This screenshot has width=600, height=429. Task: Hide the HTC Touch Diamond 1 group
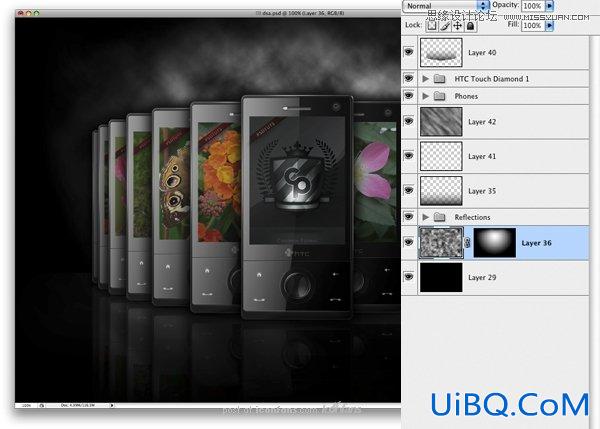[409, 78]
